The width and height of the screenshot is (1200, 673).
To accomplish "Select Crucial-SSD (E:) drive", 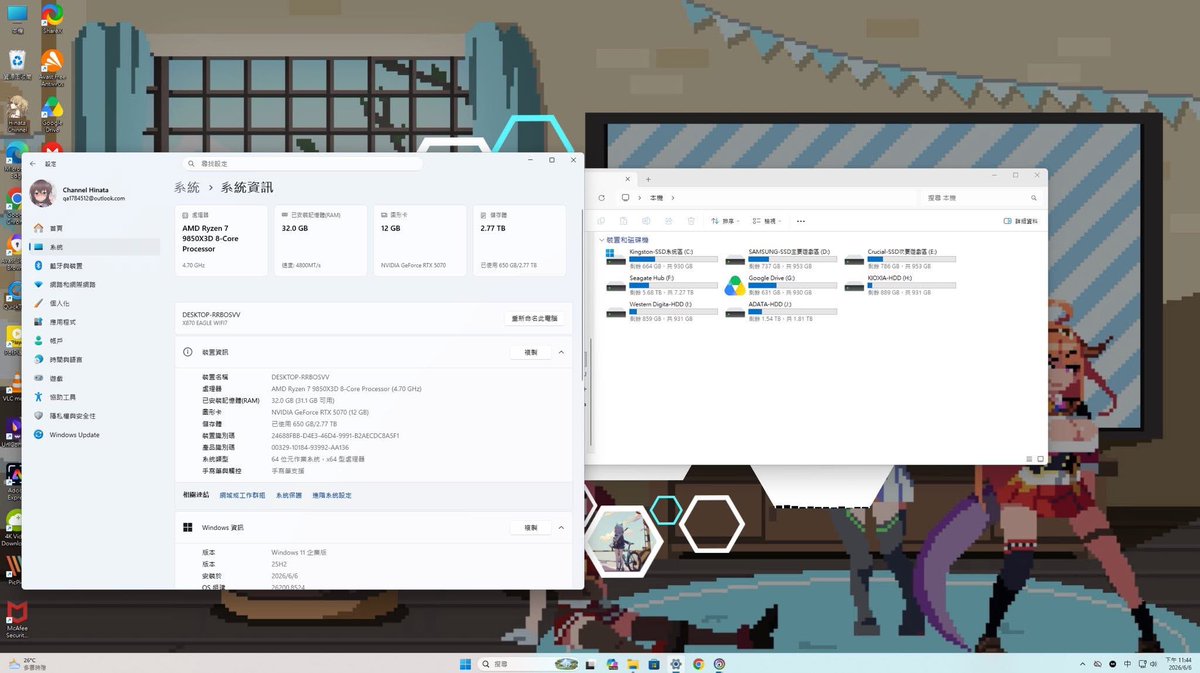I will (x=900, y=258).
